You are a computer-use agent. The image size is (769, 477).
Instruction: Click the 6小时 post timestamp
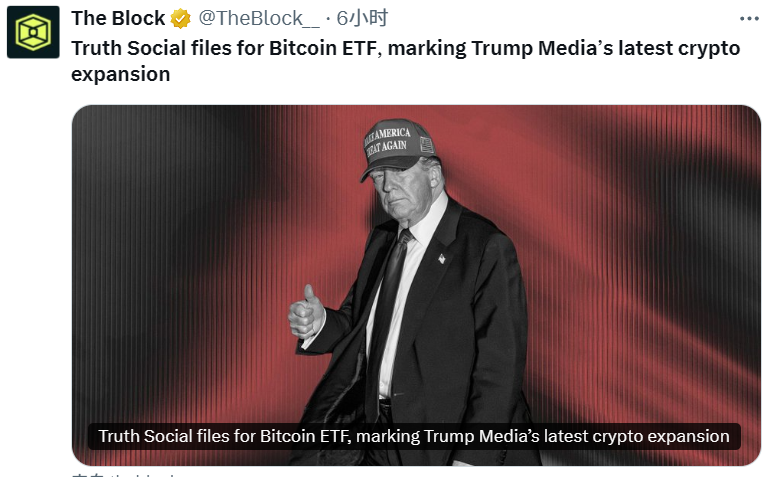pos(362,19)
